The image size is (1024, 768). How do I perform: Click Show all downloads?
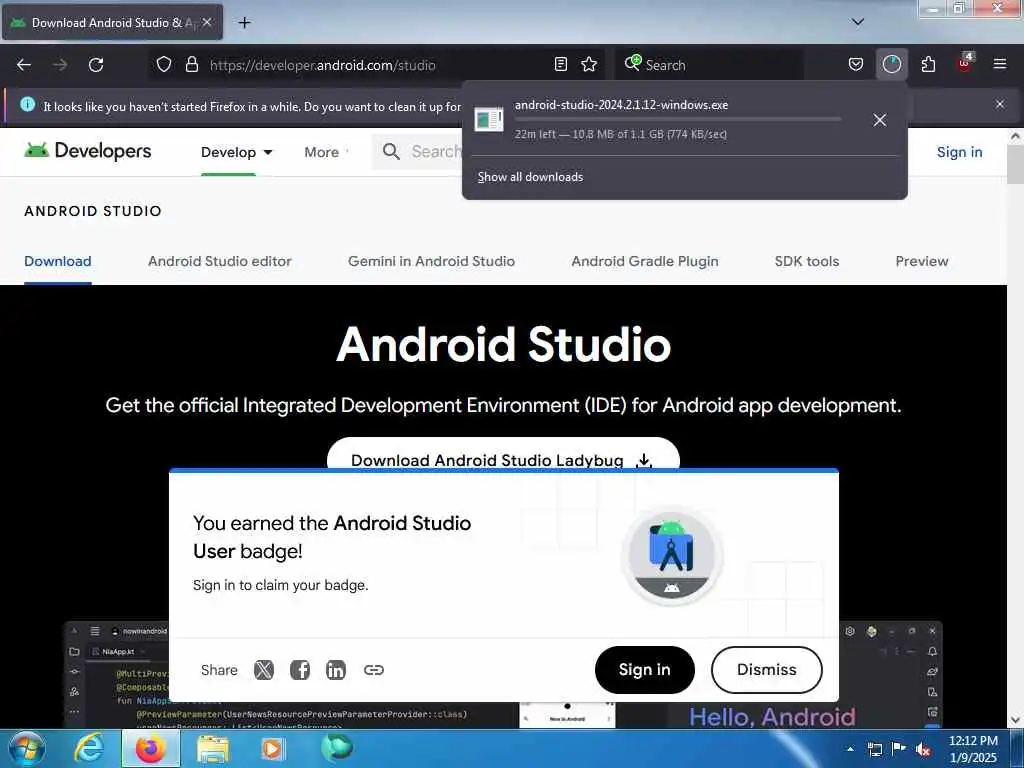pos(530,177)
